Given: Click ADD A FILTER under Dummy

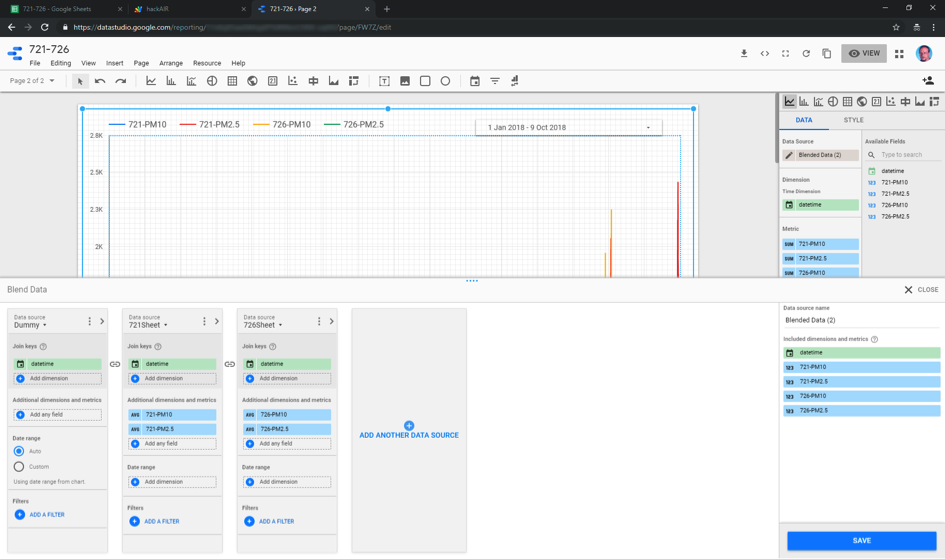Looking at the screenshot, I should (39, 515).
